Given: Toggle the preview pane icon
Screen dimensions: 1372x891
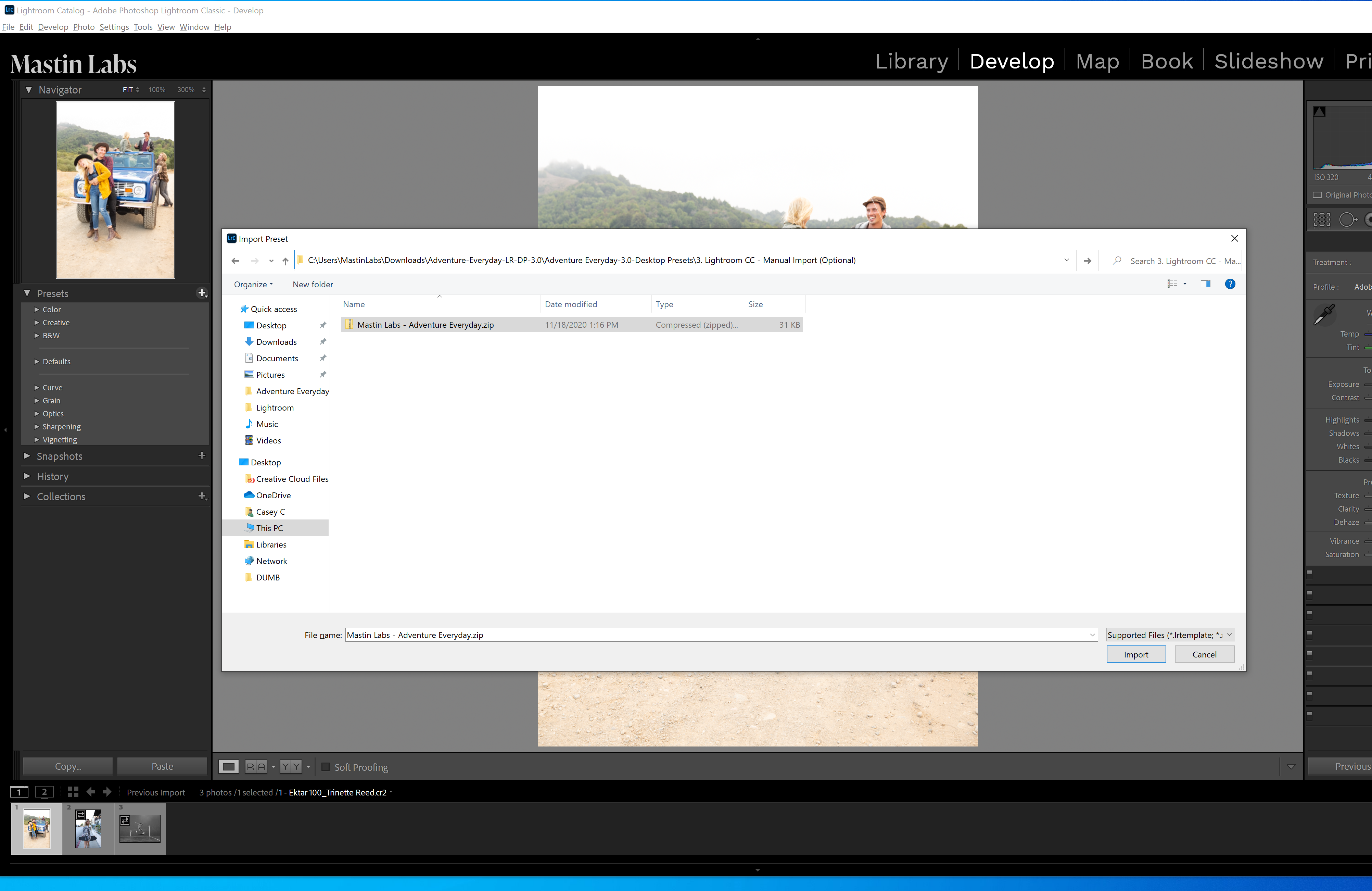Looking at the screenshot, I should pos(1205,284).
